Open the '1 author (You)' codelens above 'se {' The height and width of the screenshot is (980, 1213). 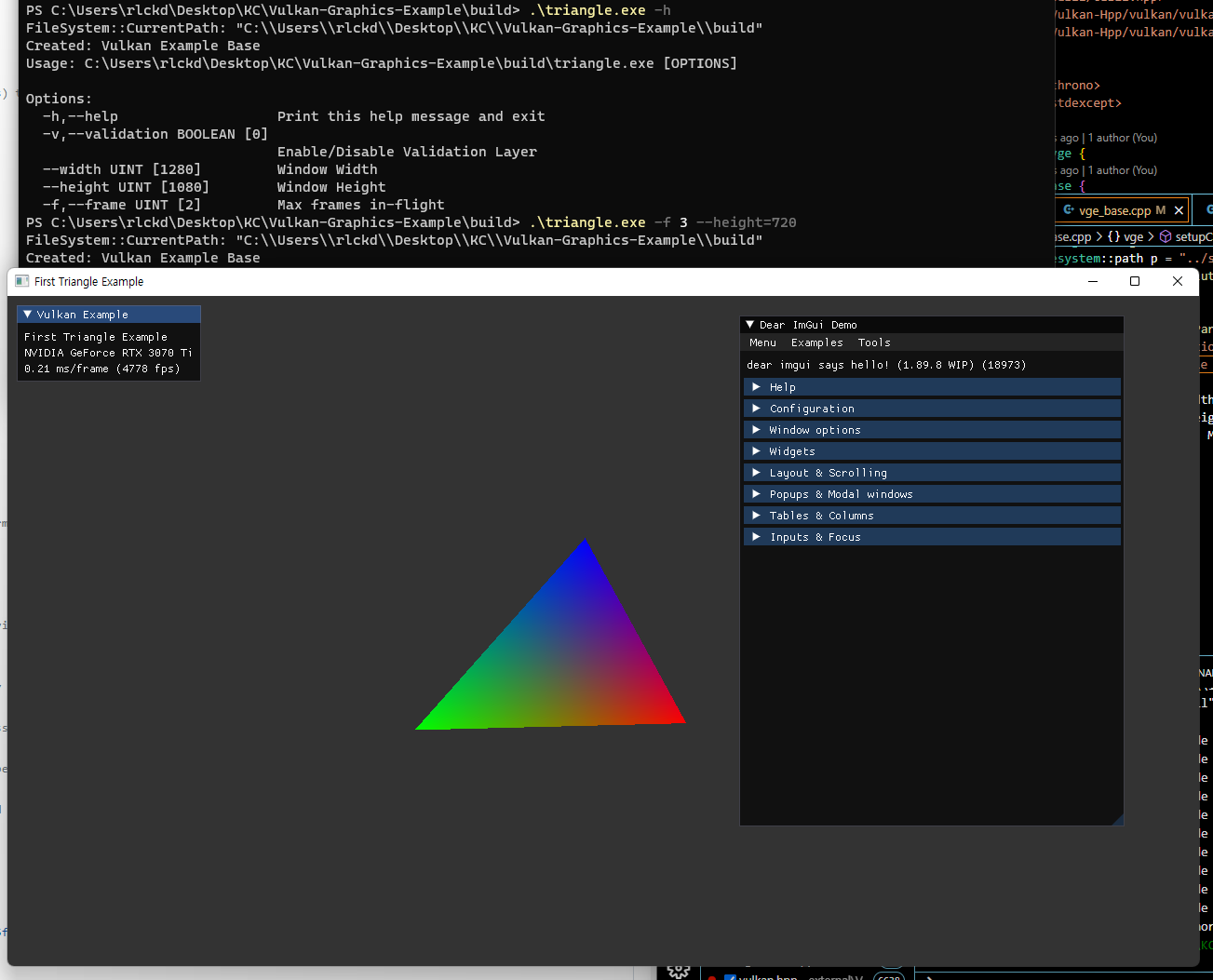click(1123, 170)
